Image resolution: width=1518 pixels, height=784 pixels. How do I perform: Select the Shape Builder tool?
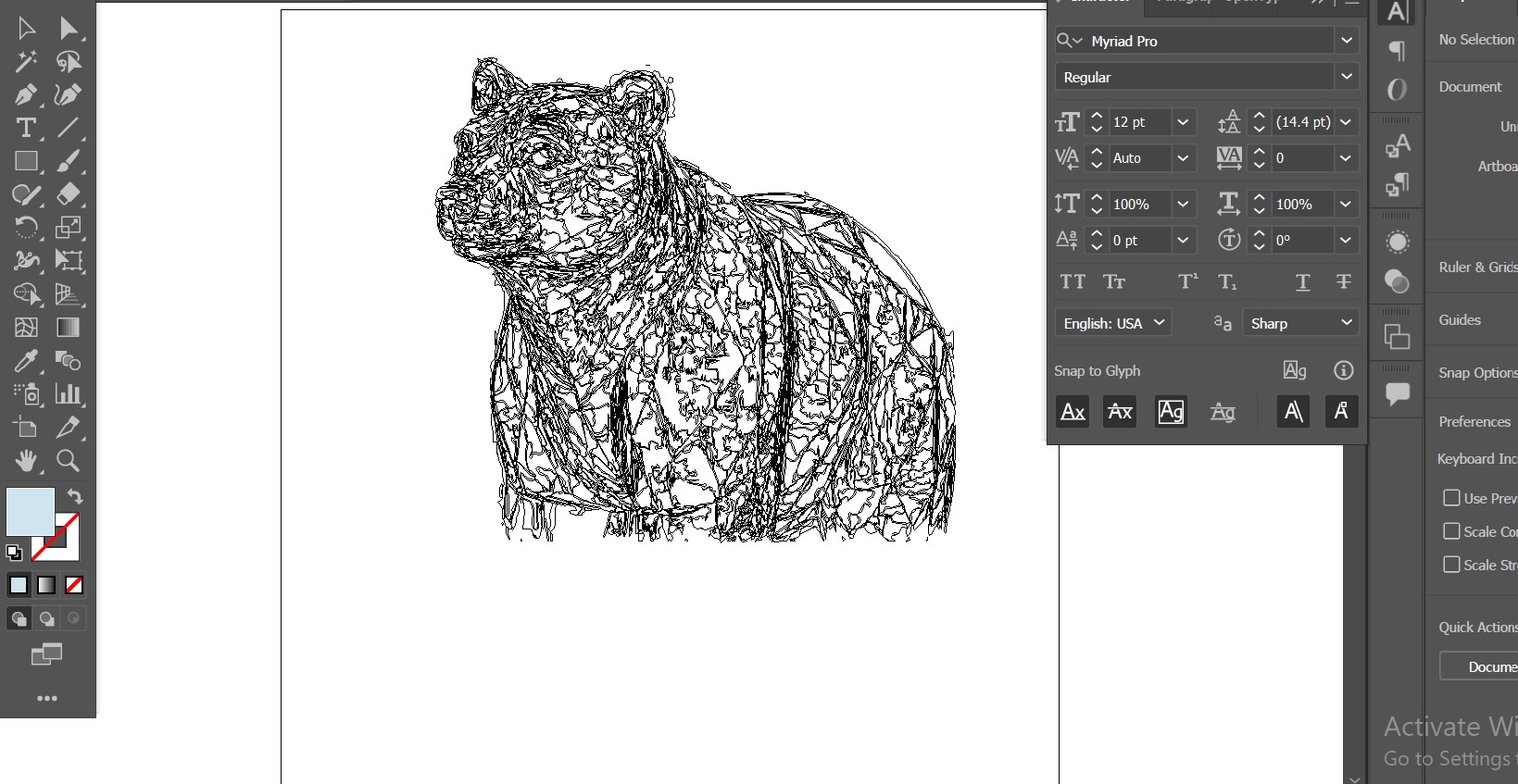click(26, 294)
